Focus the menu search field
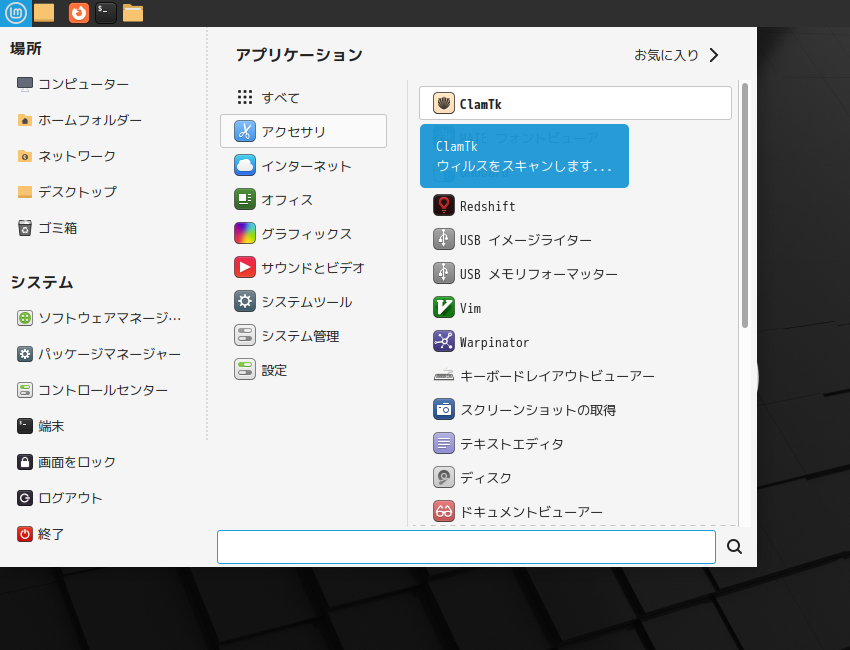The width and height of the screenshot is (850, 650). click(466, 546)
